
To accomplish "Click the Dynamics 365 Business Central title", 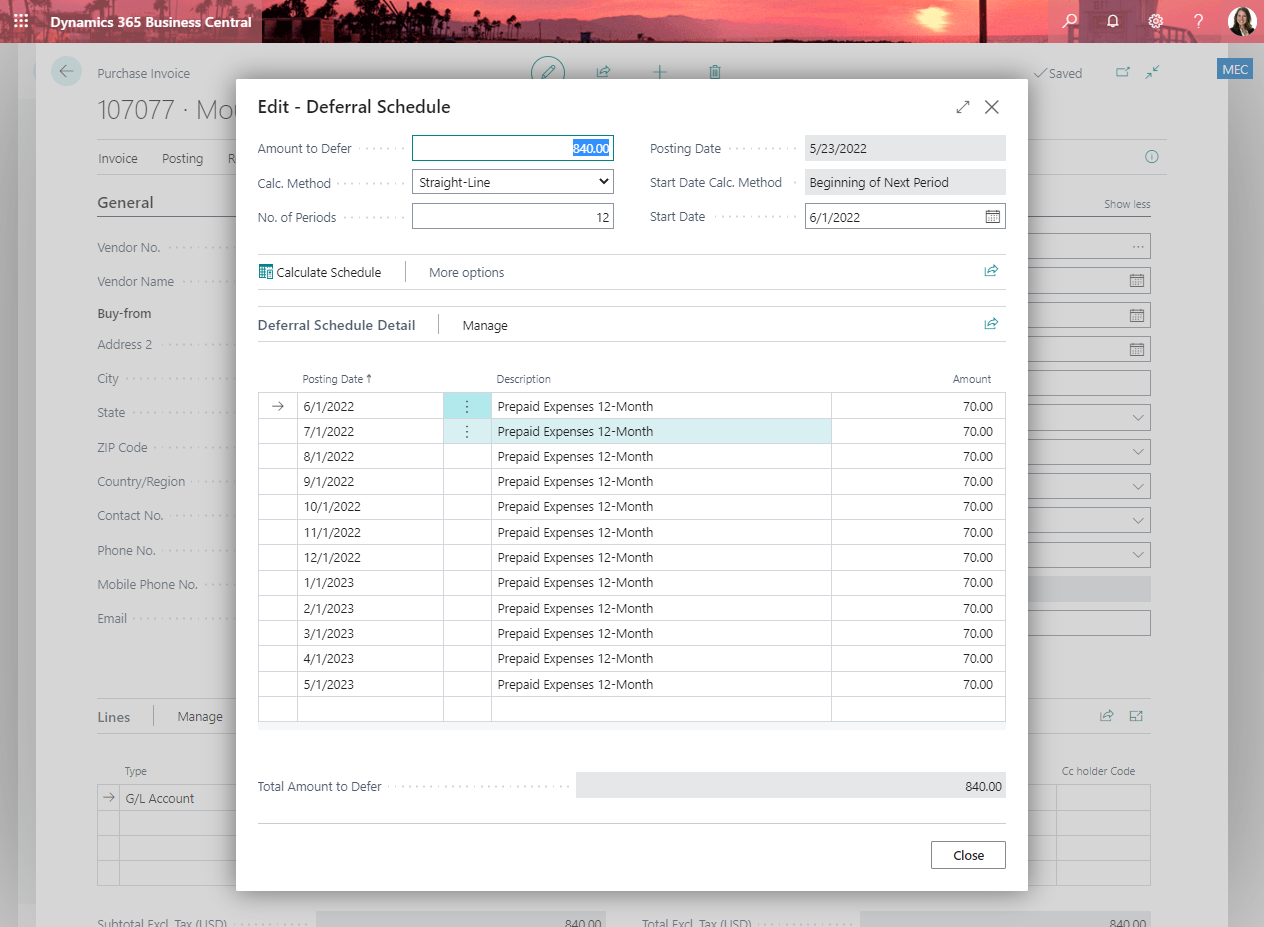I will coord(151,21).
